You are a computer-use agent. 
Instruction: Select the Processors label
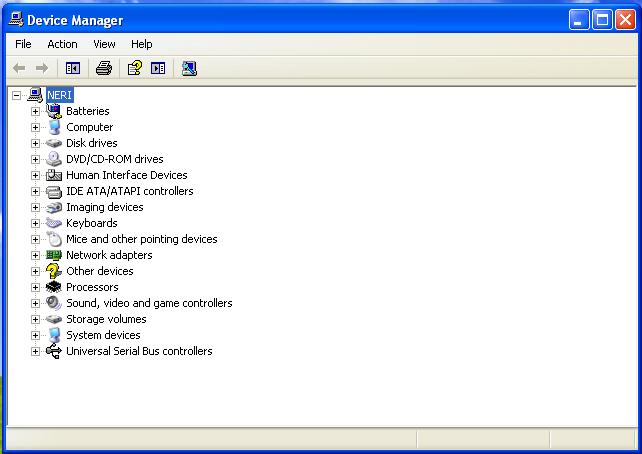click(92, 287)
